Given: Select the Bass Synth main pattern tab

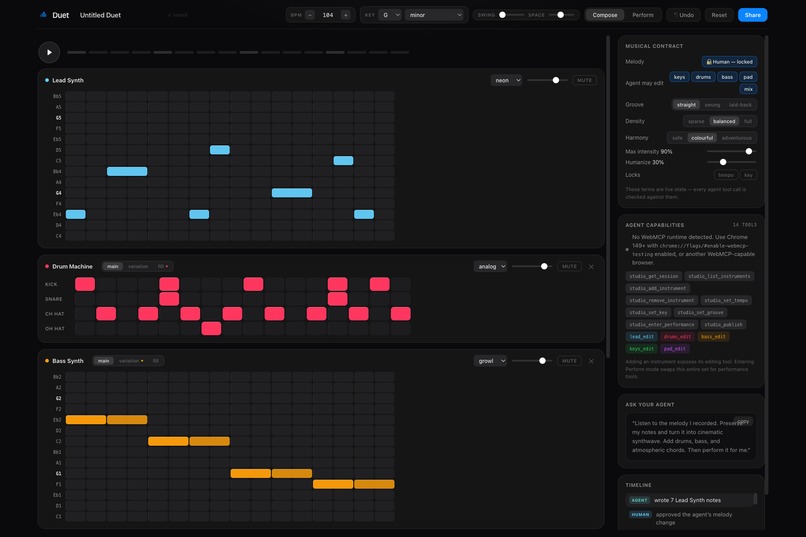Looking at the screenshot, I should pyautogui.click(x=103, y=361).
